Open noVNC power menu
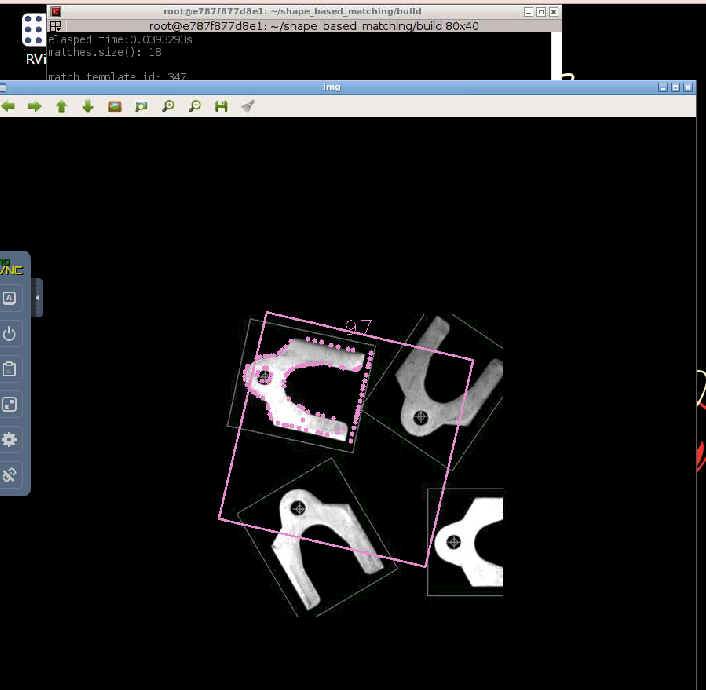Viewport: 706px width, 690px height. [9, 334]
